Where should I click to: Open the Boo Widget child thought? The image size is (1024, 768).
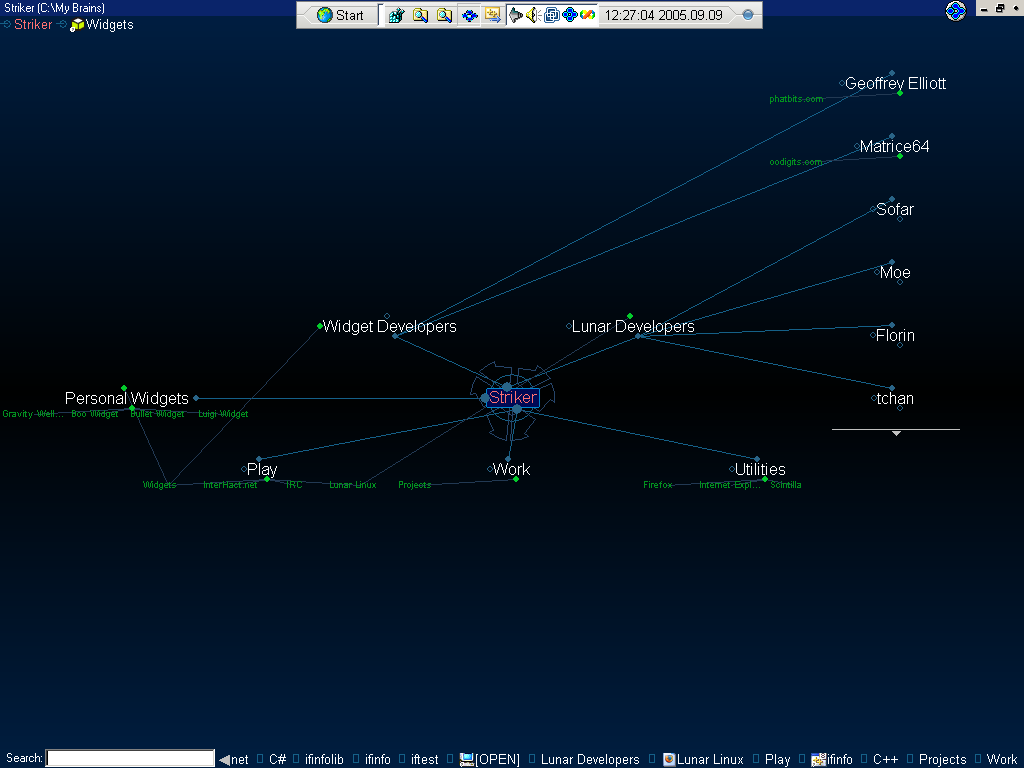click(x=95, y=414)
